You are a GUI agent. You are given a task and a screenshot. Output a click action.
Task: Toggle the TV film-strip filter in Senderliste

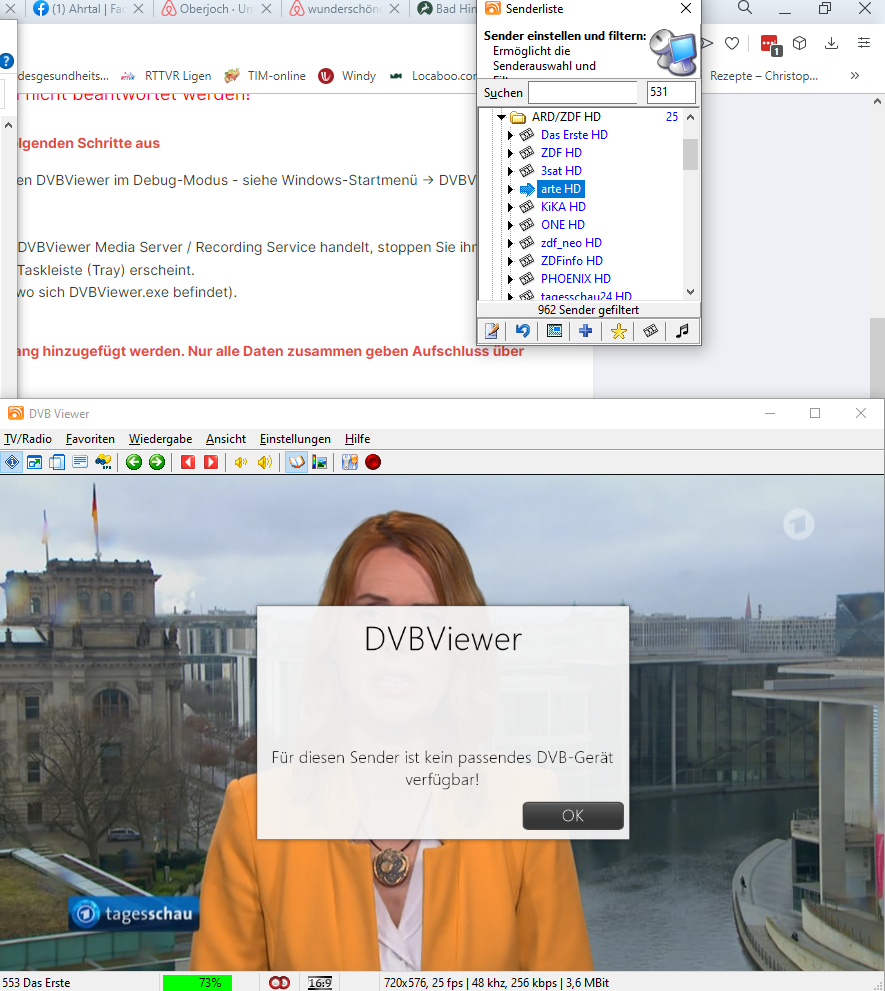pyautogui.click(x=650, y=331)
